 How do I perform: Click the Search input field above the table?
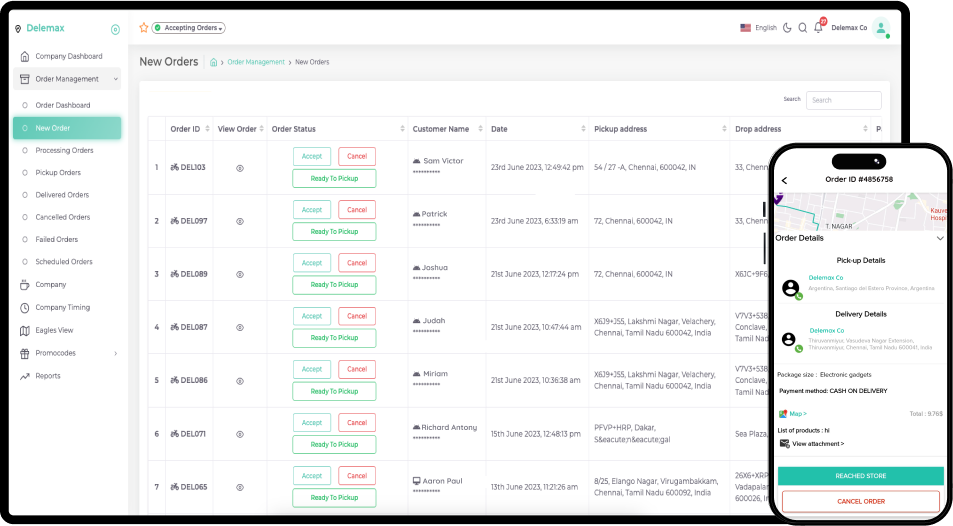point(844,100)
